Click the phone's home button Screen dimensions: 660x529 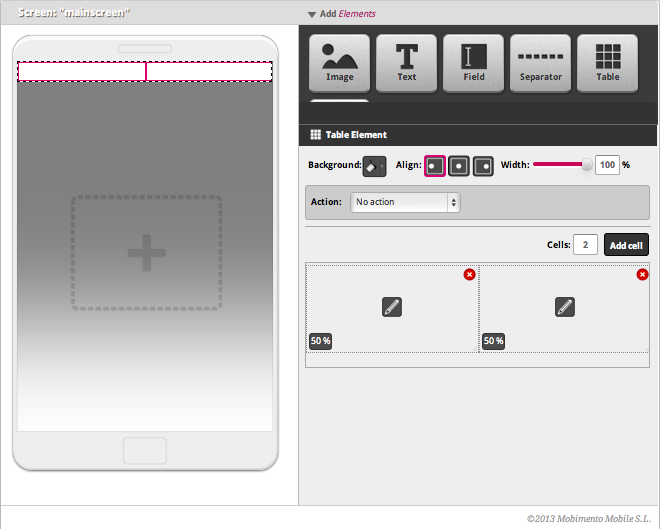point(145,451)
